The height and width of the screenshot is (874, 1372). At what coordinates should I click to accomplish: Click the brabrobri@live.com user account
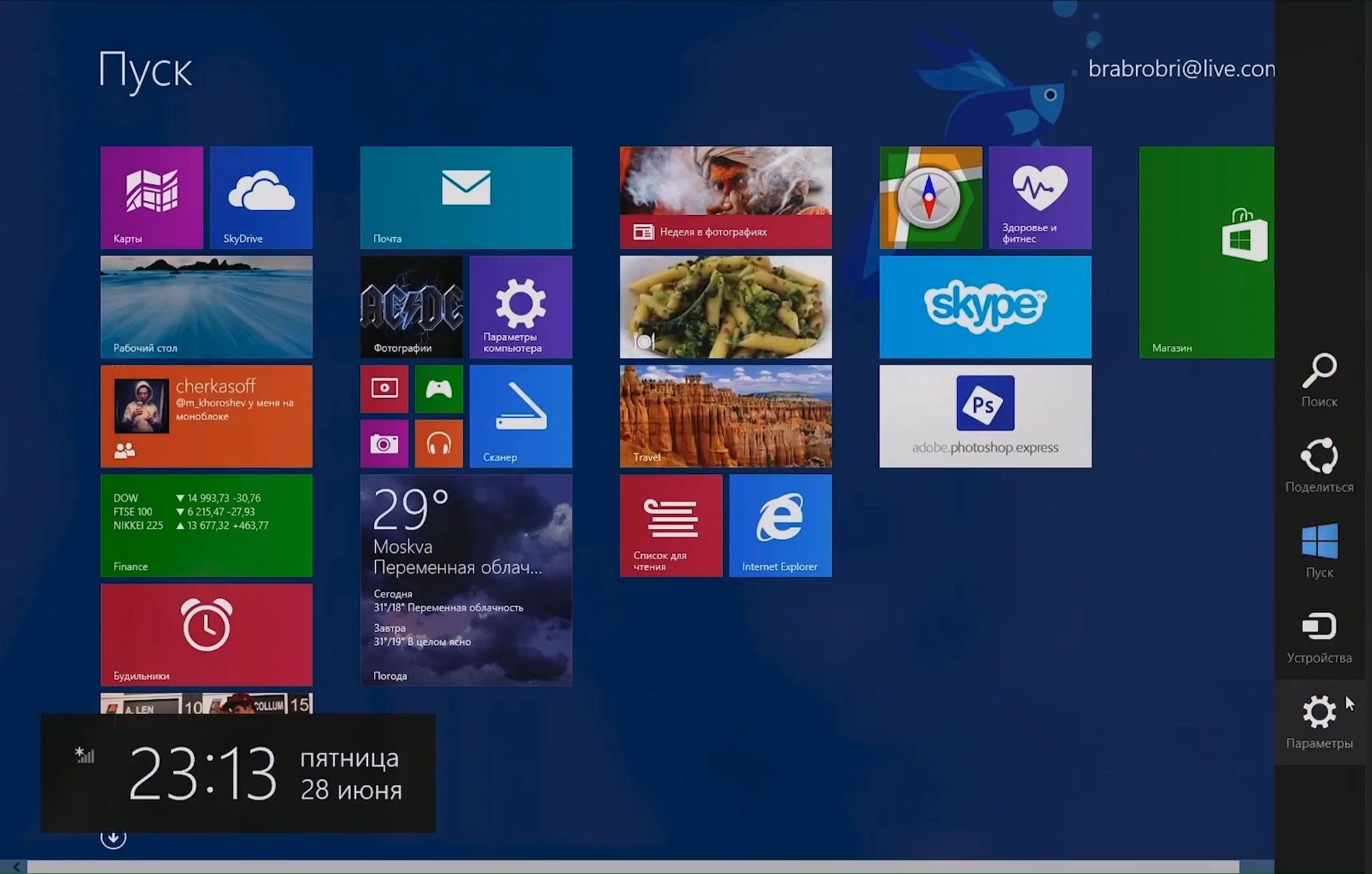pos(1180,68)
